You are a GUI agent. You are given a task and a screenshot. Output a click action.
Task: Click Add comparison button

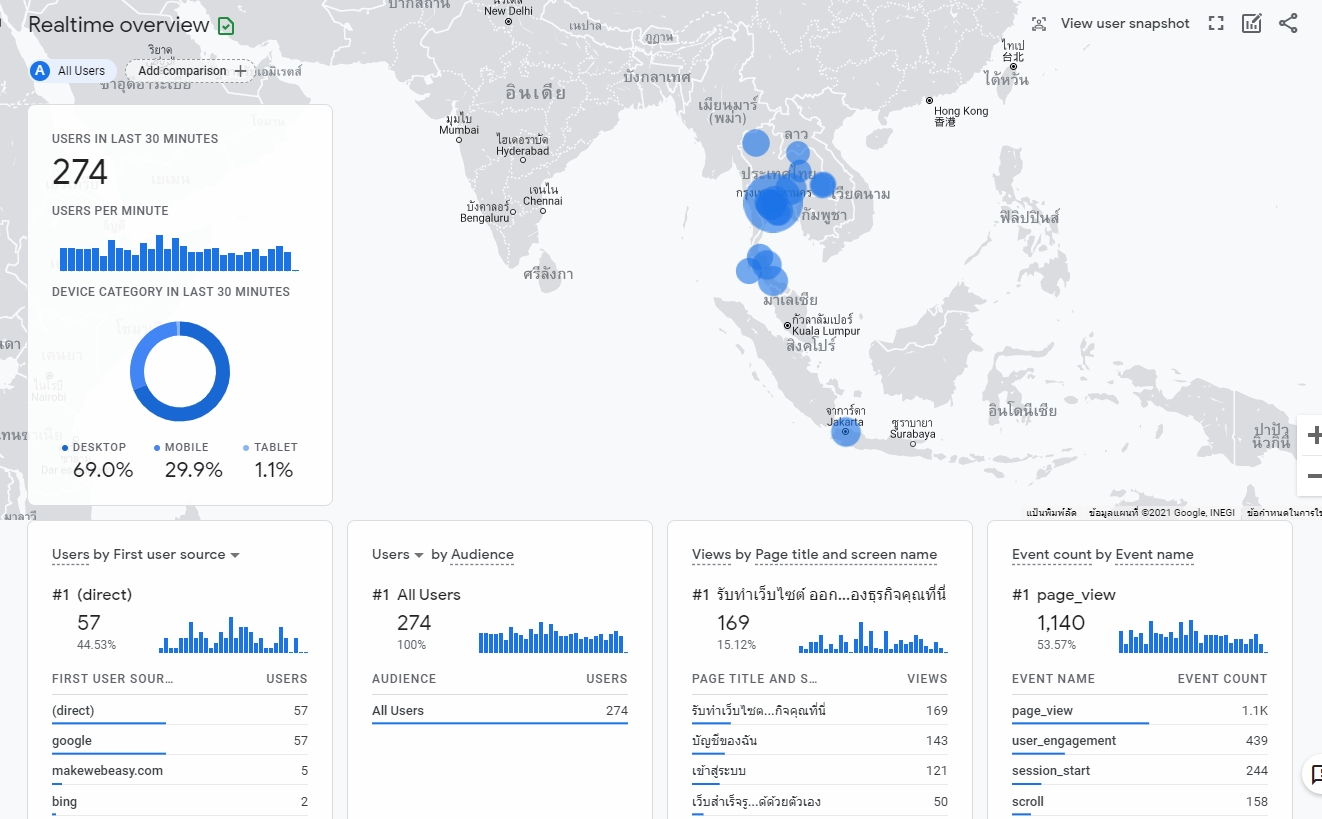(191, 71)
